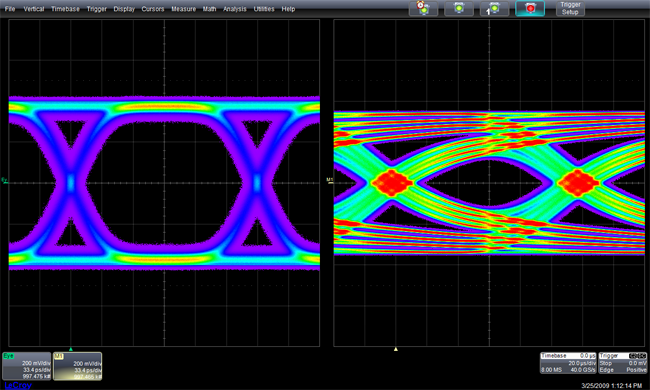Open the Eye trace descriptor box
The image size is (650, 390).
tap(27, 366)
